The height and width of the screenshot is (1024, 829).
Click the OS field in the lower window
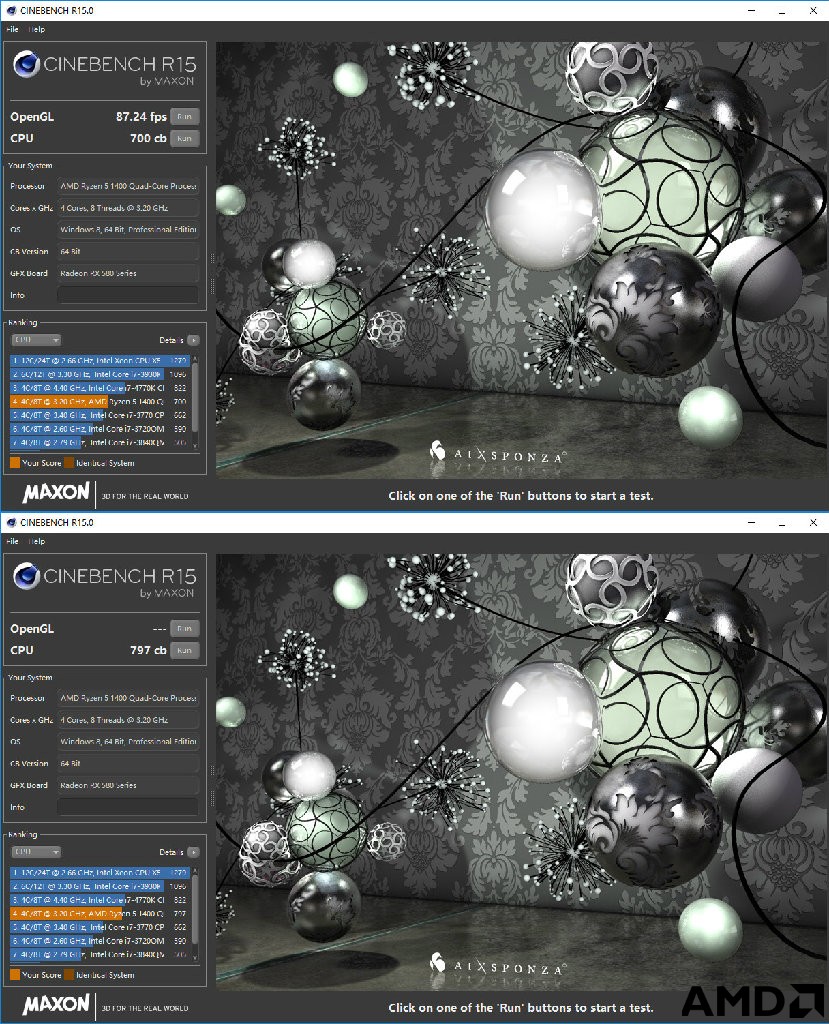[128, 741]
